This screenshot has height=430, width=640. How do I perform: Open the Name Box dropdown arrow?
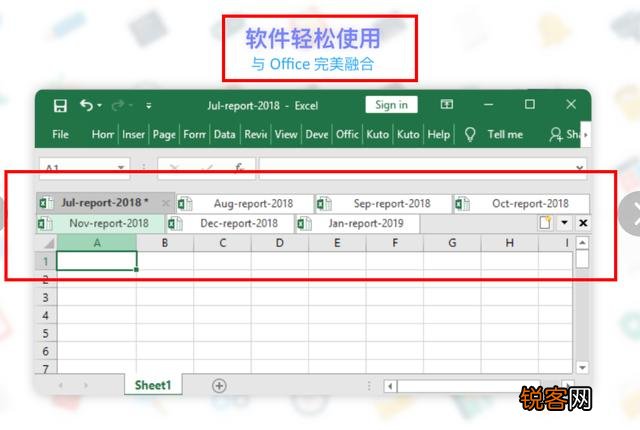[121, 168]
